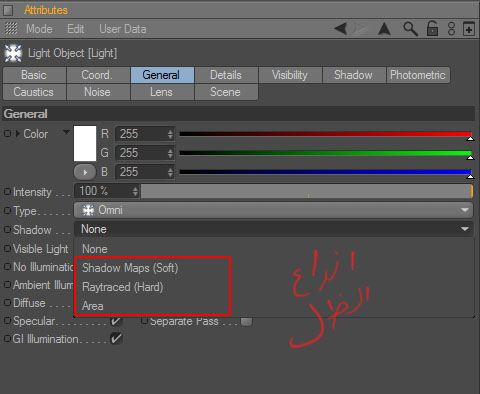The height and width of the screenshot is (394, 480).
Task: Click the up arrow navigation icon
Action: [x=384, y=29]
